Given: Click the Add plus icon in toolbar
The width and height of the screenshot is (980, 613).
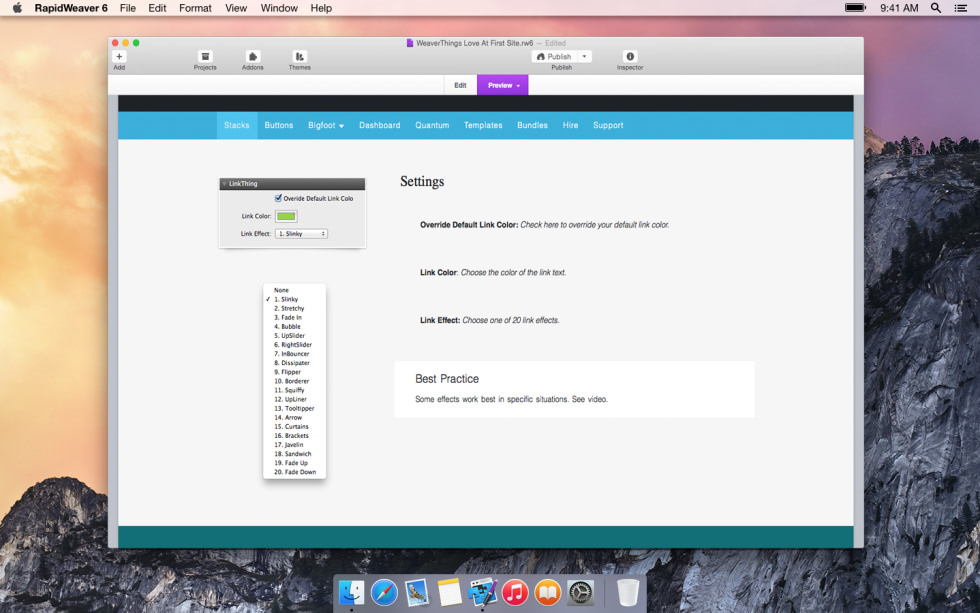Looking at the screenshot, I should pyautogui.click(x=119, y=56).
